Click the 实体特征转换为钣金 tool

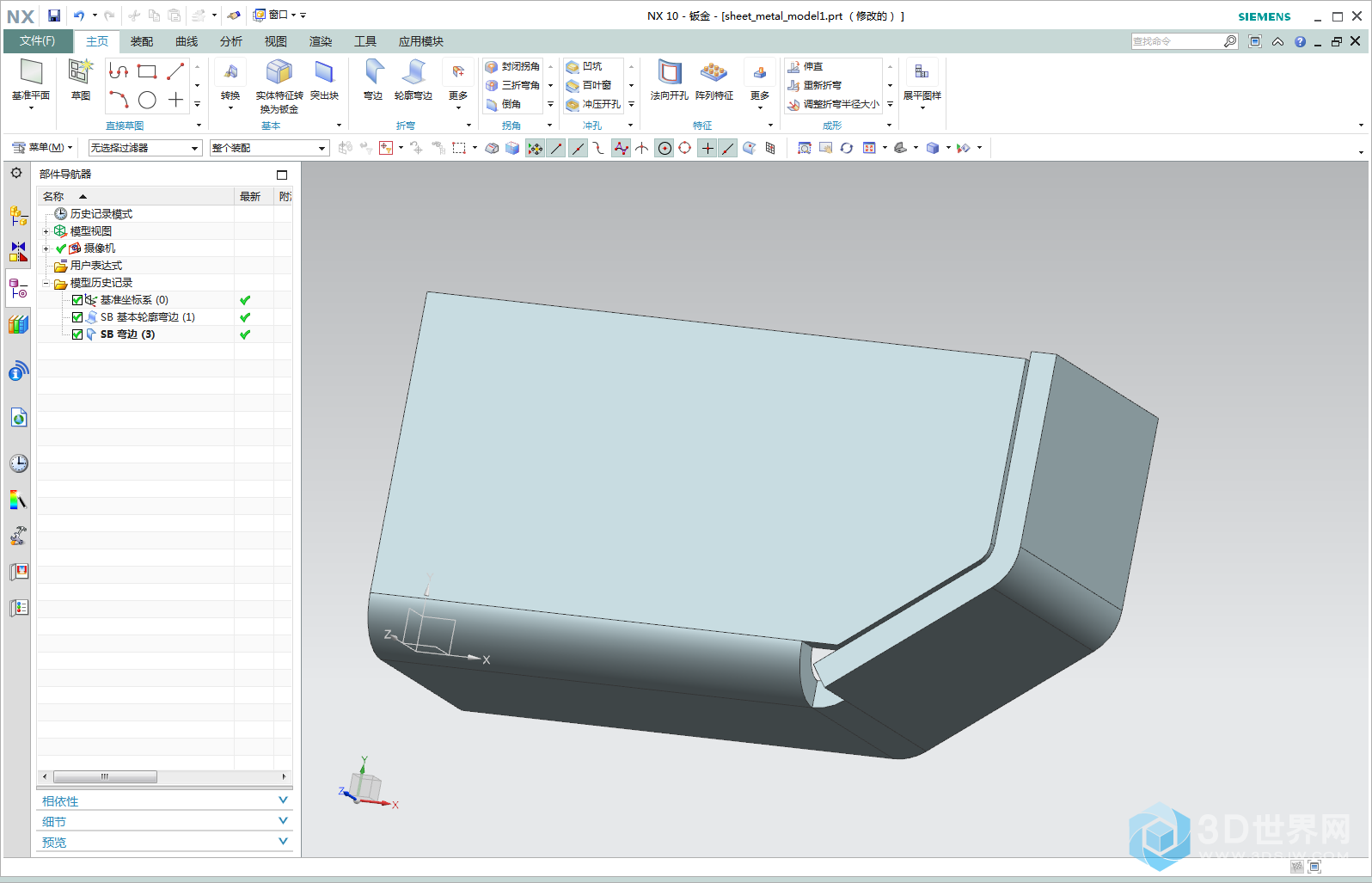tap(279, 86)
